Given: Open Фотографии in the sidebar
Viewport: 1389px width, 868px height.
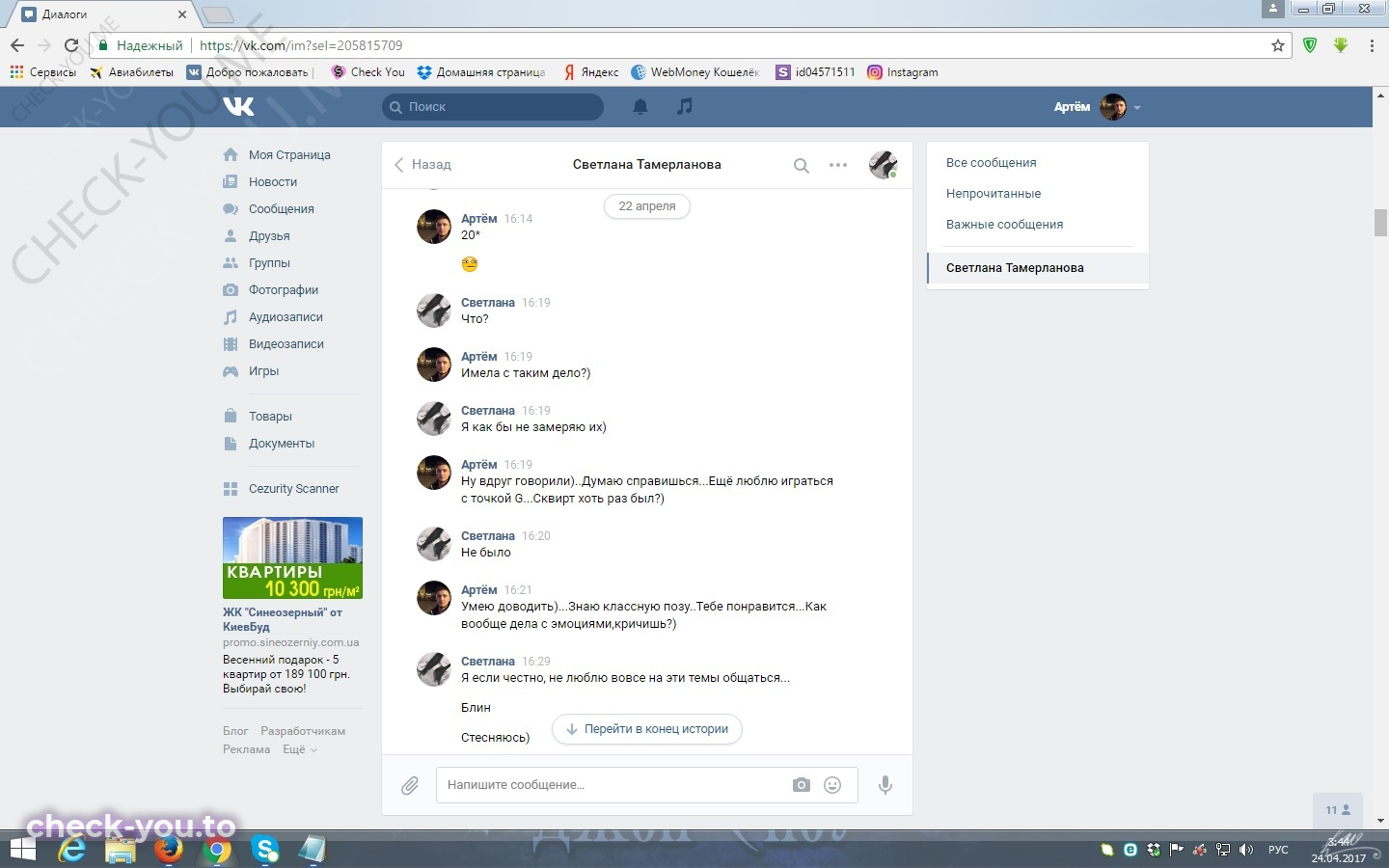Looking at the screenshot, I should [x=284, y=290].
